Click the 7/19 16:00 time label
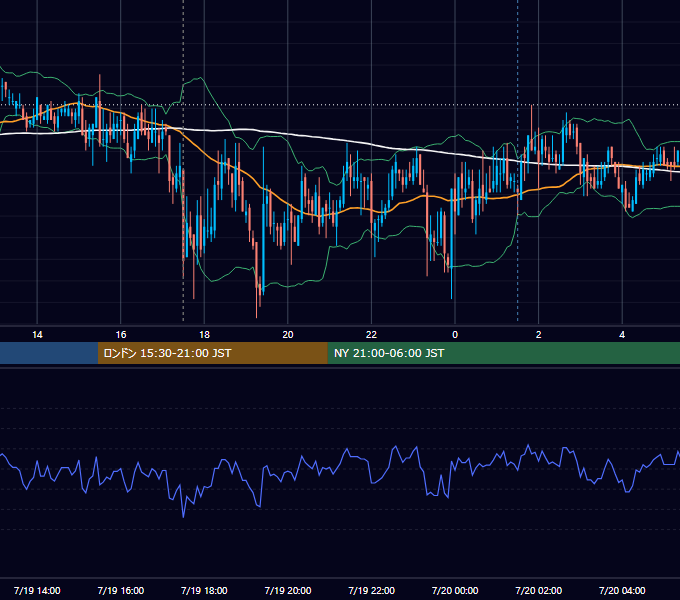The height and width of the screenshot is (600, 680). point(121,590)
